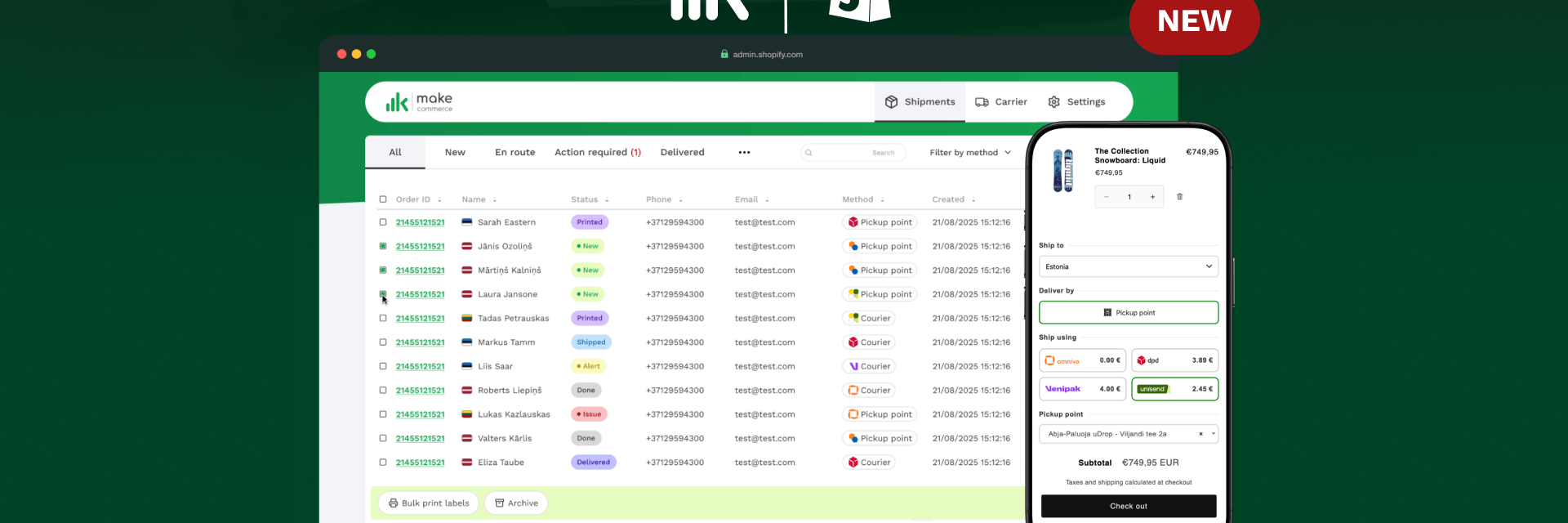
Task: Click Alert status badge for Liis Saar
Action: point(588,366)
